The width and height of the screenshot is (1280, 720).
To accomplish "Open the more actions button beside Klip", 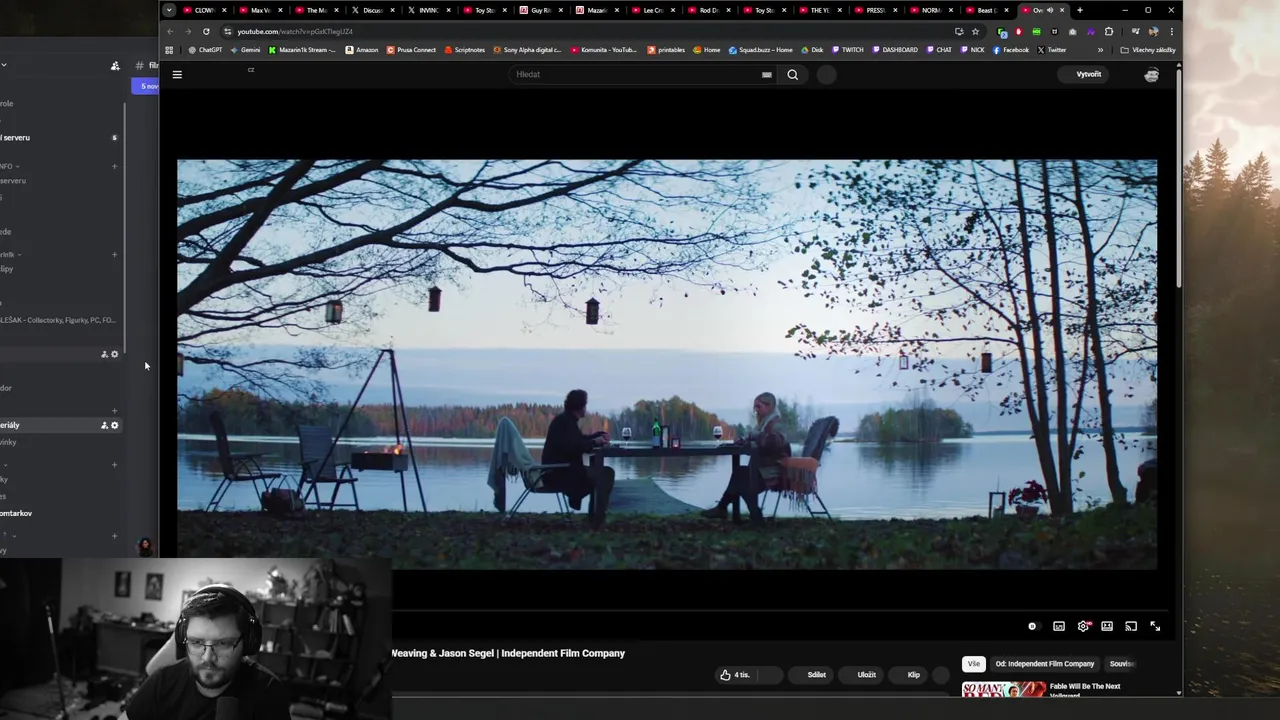I will pos(941,675).
